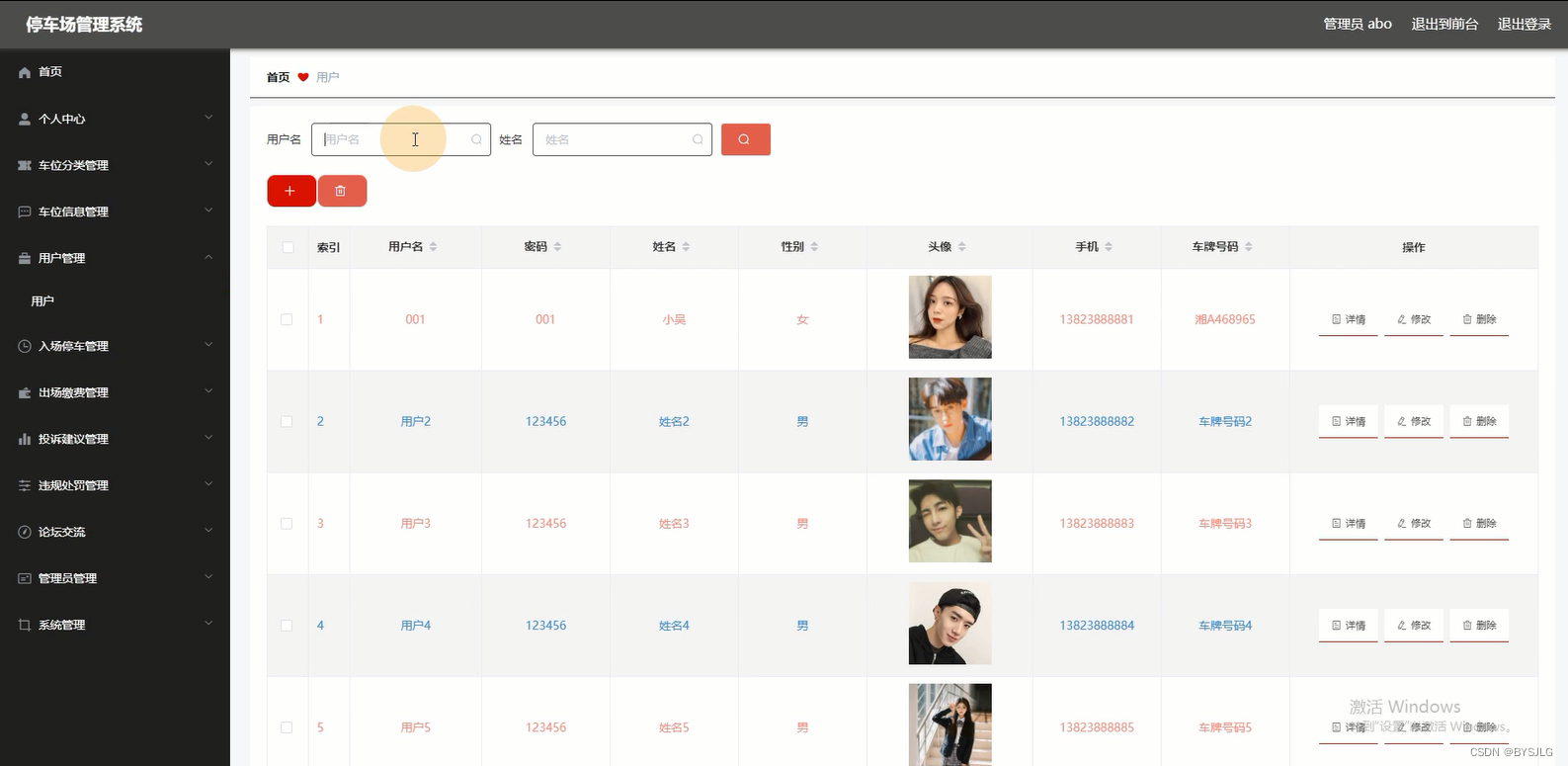Image resolution: width=1568 pixels, height=766 pixels.
Task: Focus the 用户名 search input
Action: pyautogui.click(x=401, y=139)
